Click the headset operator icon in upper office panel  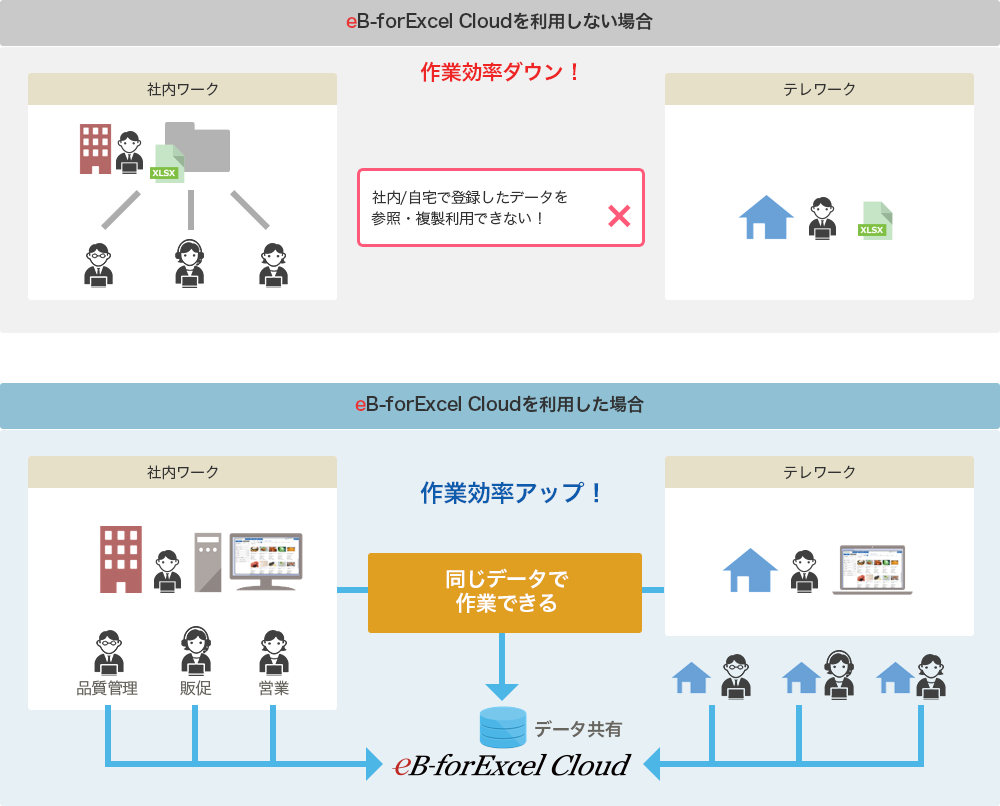click(189, 263)
